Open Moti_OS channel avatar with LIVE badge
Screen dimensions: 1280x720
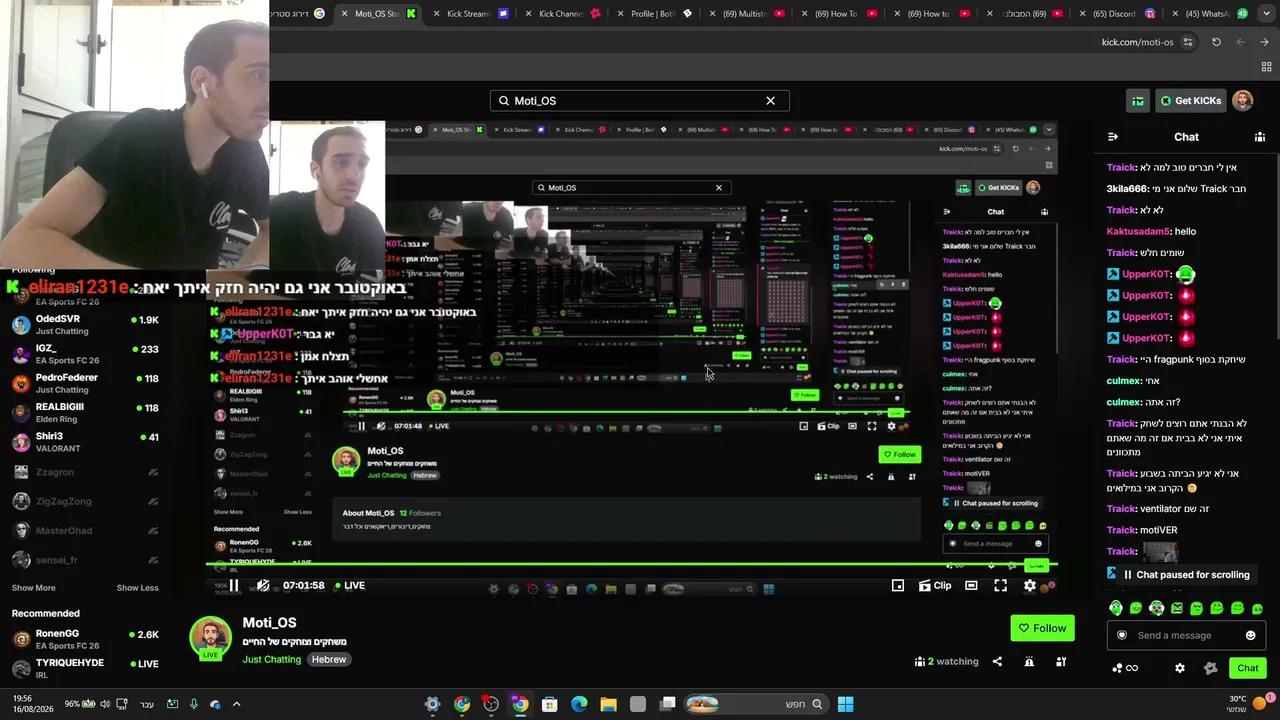pos(210,639)
